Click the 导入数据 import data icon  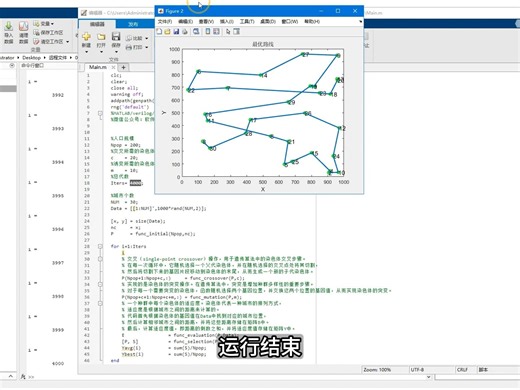(x=9, y=26)
